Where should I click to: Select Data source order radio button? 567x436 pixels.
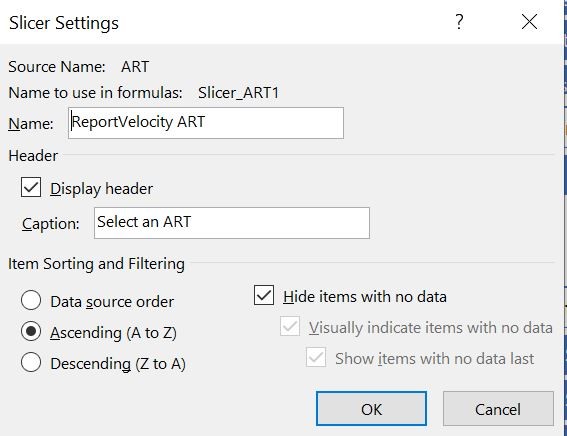[31, 300]
